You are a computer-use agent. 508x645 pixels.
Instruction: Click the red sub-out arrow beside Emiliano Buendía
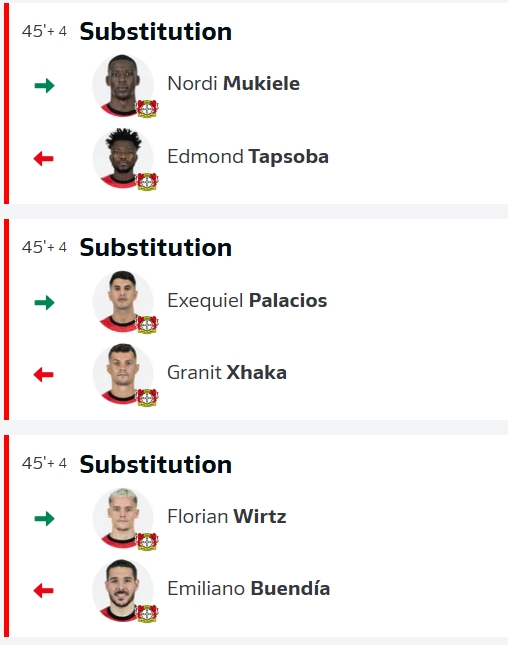(44, 591)
